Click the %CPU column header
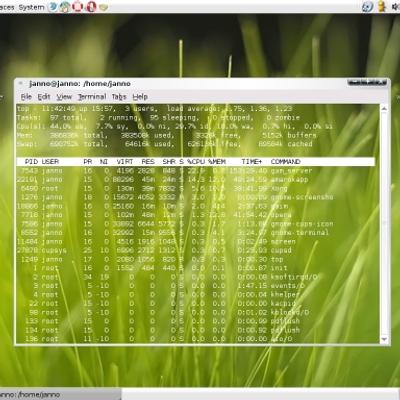The height and width of the screenshot is (400, 400). point(196,162)
